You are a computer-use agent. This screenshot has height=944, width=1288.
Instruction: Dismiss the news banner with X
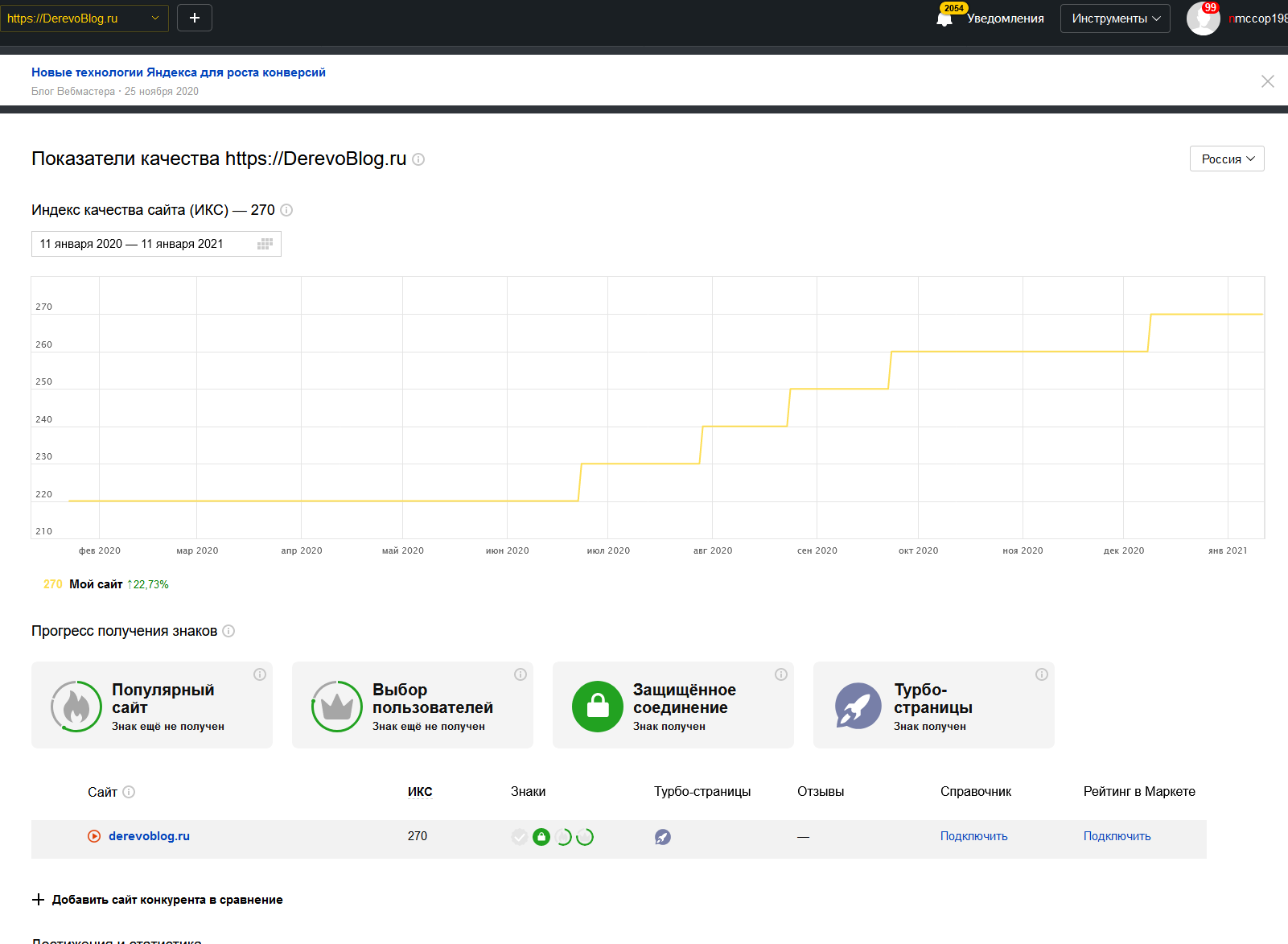pos(1267,81)
